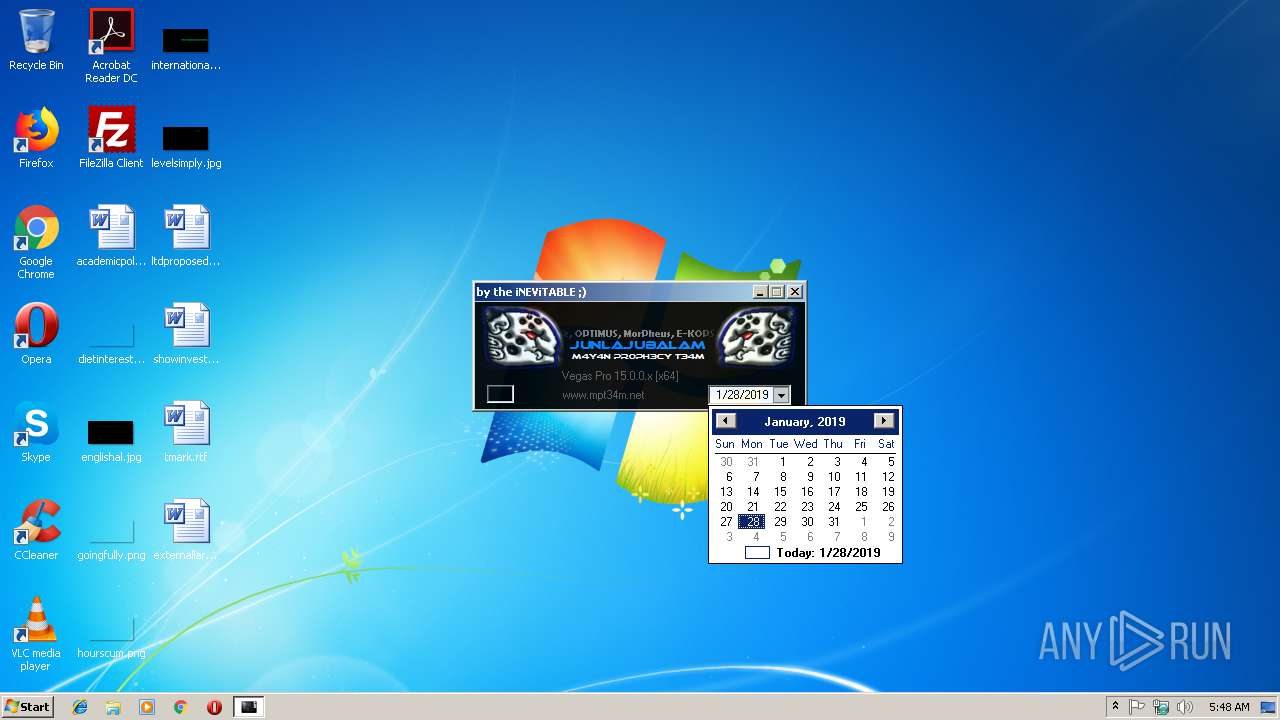The image size is (1280, 720).
Task: Click Show desktop button in taskbar corner
Action: pos(1270,707)
